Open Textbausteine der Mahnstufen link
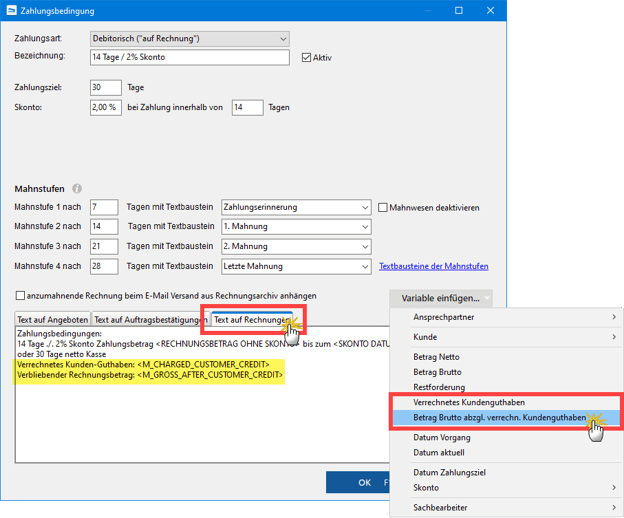 [433, 267]
